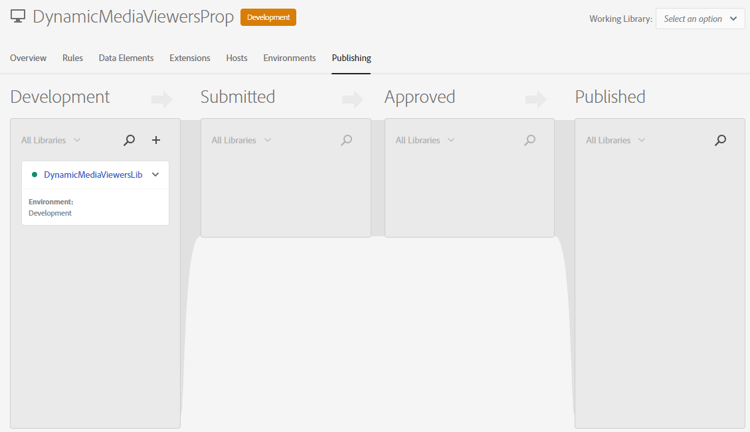Click the Development environment value in library card
The image size is (750, 432).
tap(50, 213)
